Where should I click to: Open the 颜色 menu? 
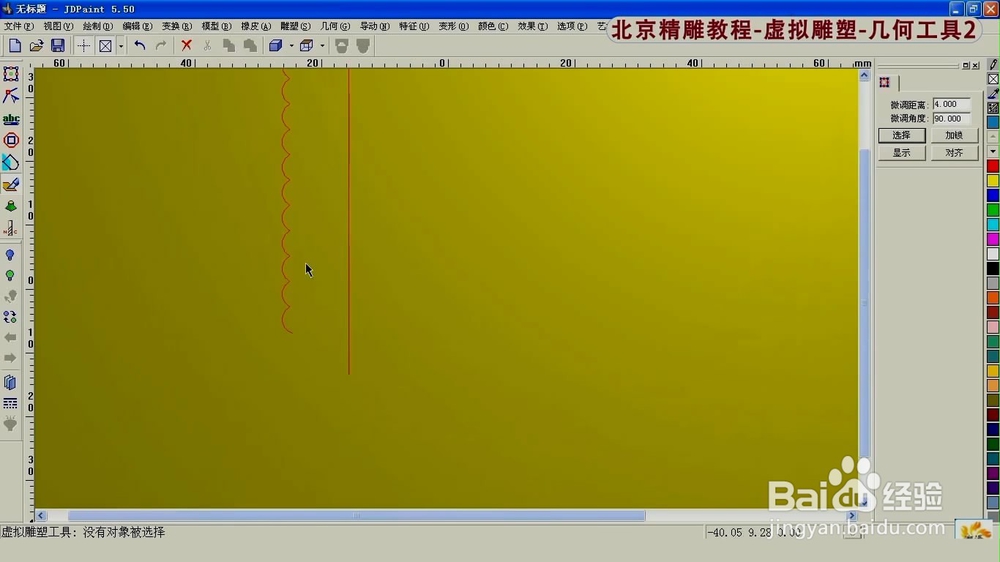(x=493, y=26)
